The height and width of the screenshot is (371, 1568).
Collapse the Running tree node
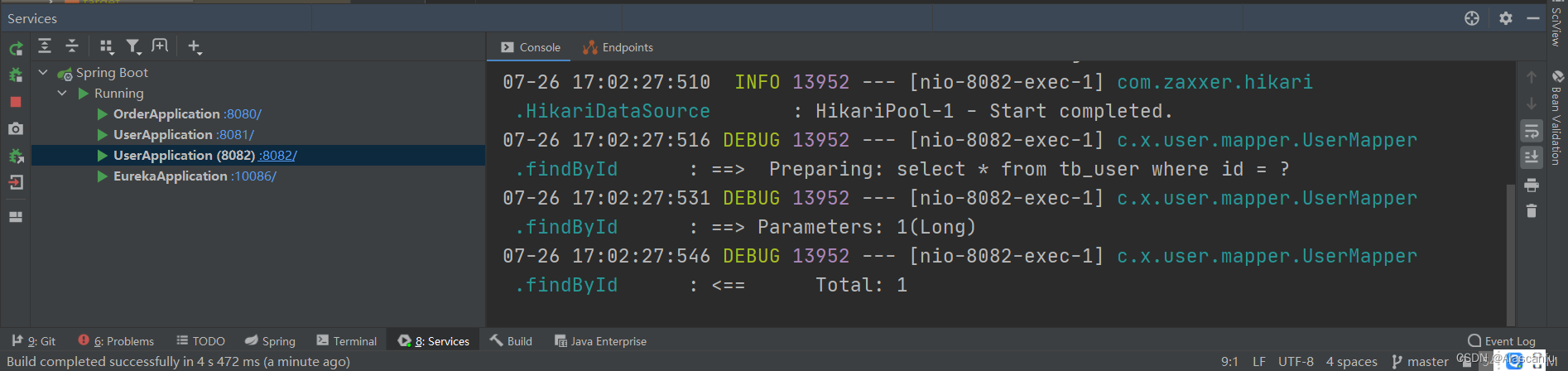click(x=62, y=94)
